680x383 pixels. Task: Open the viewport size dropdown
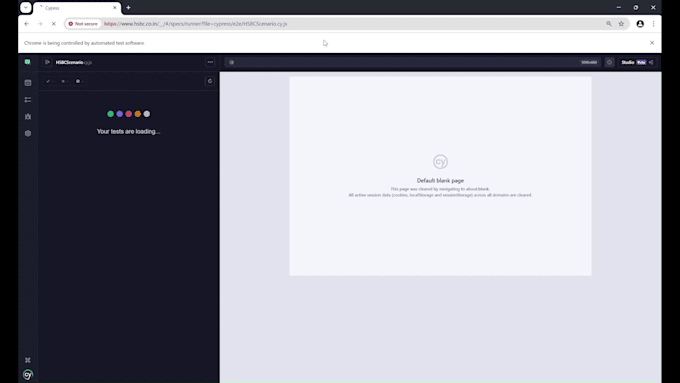coord(589,62)
